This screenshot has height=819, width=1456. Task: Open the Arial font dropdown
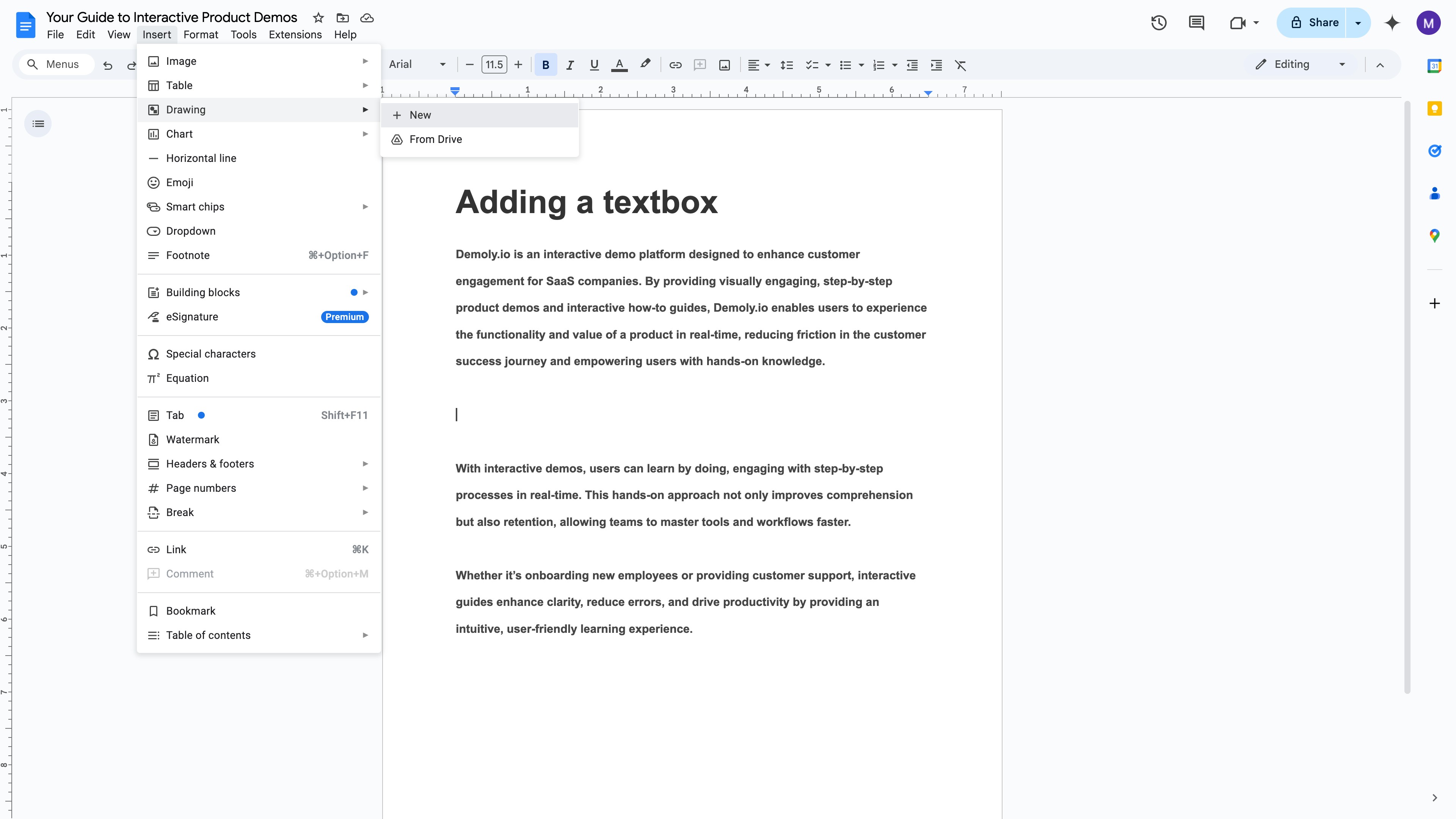417,64
